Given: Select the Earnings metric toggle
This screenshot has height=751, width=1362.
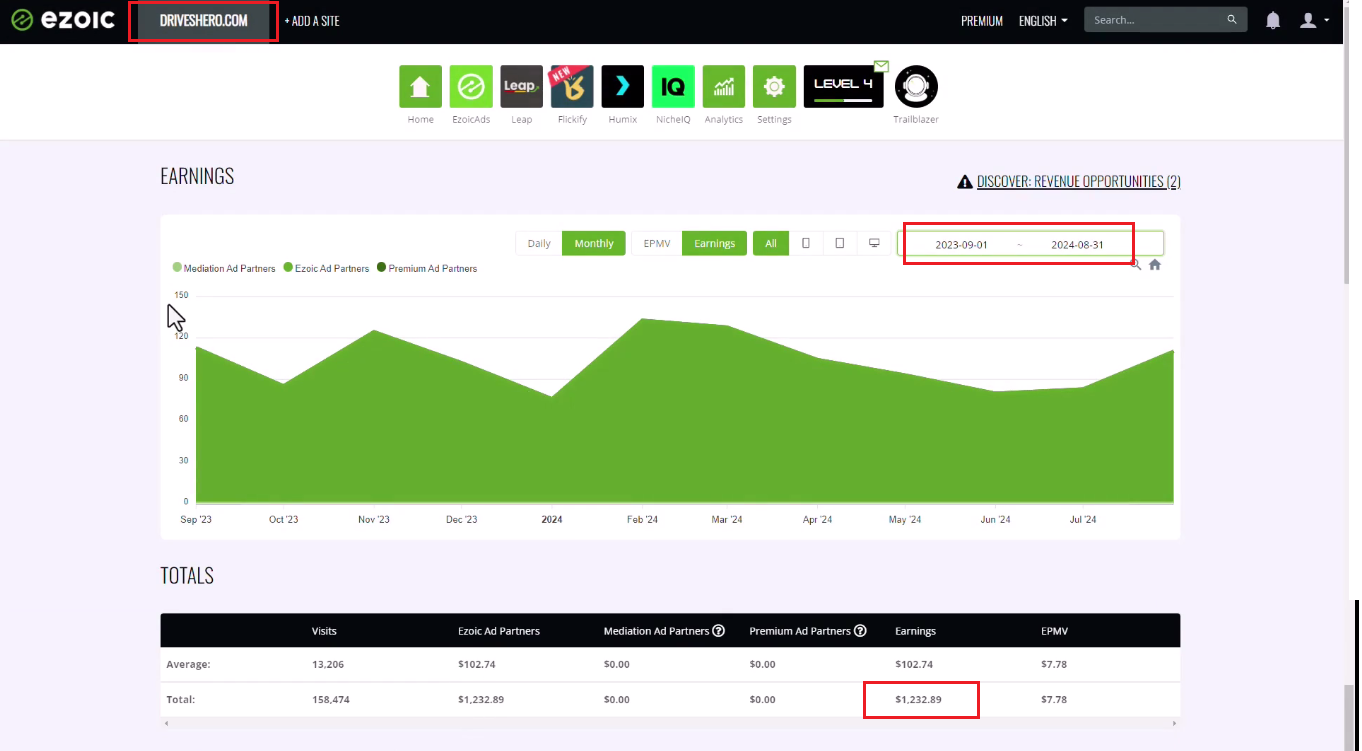Looking at the screenshot, I should [x=715, y=243].
